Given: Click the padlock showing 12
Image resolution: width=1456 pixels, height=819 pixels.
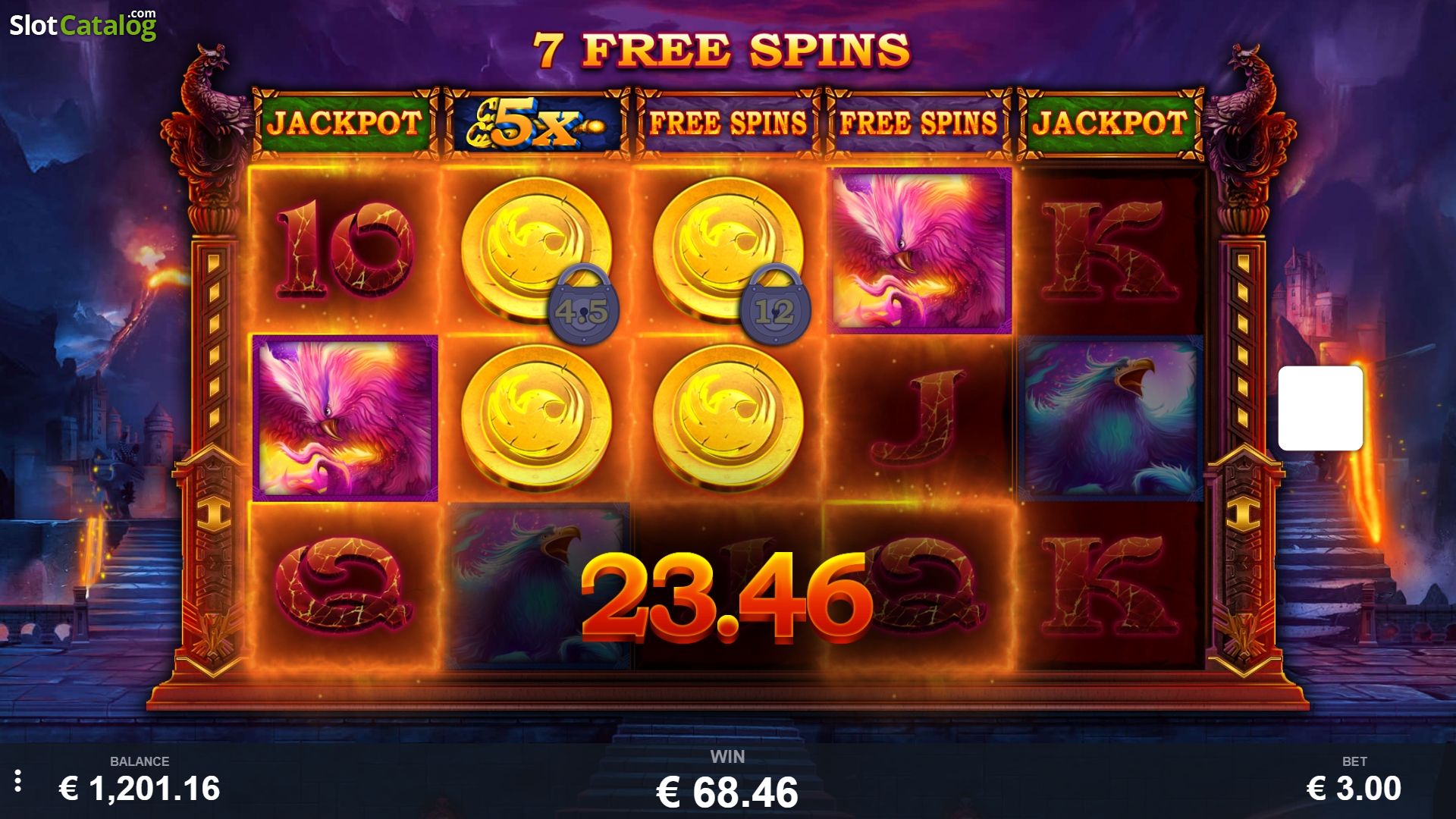Looking at the screenshot, I should pyautogui.click(x=775, y=303).
